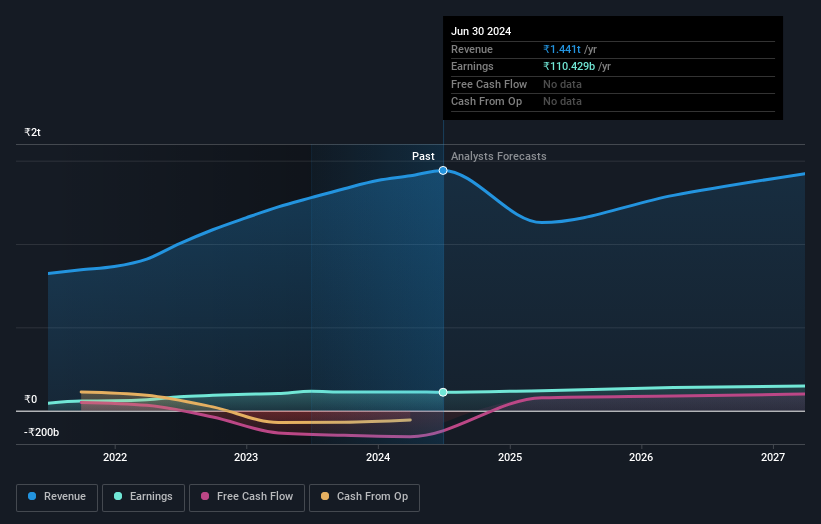821x524 pixels.
Task: Toggle the Cash From Op legend button
Action: pos(364,497)
